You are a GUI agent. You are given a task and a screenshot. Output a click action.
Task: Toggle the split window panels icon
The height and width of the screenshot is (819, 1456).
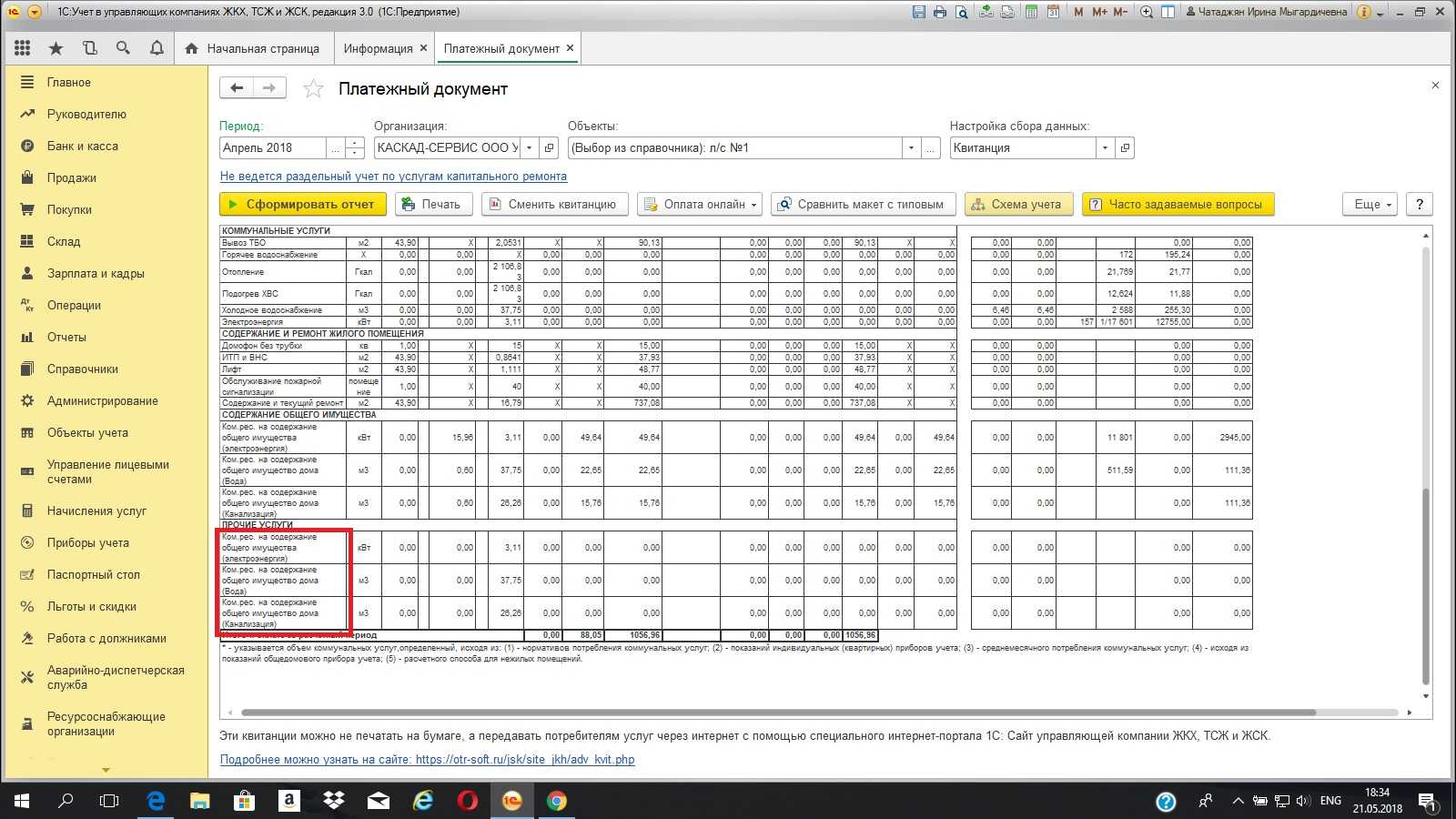click(x=1168, y=12)
